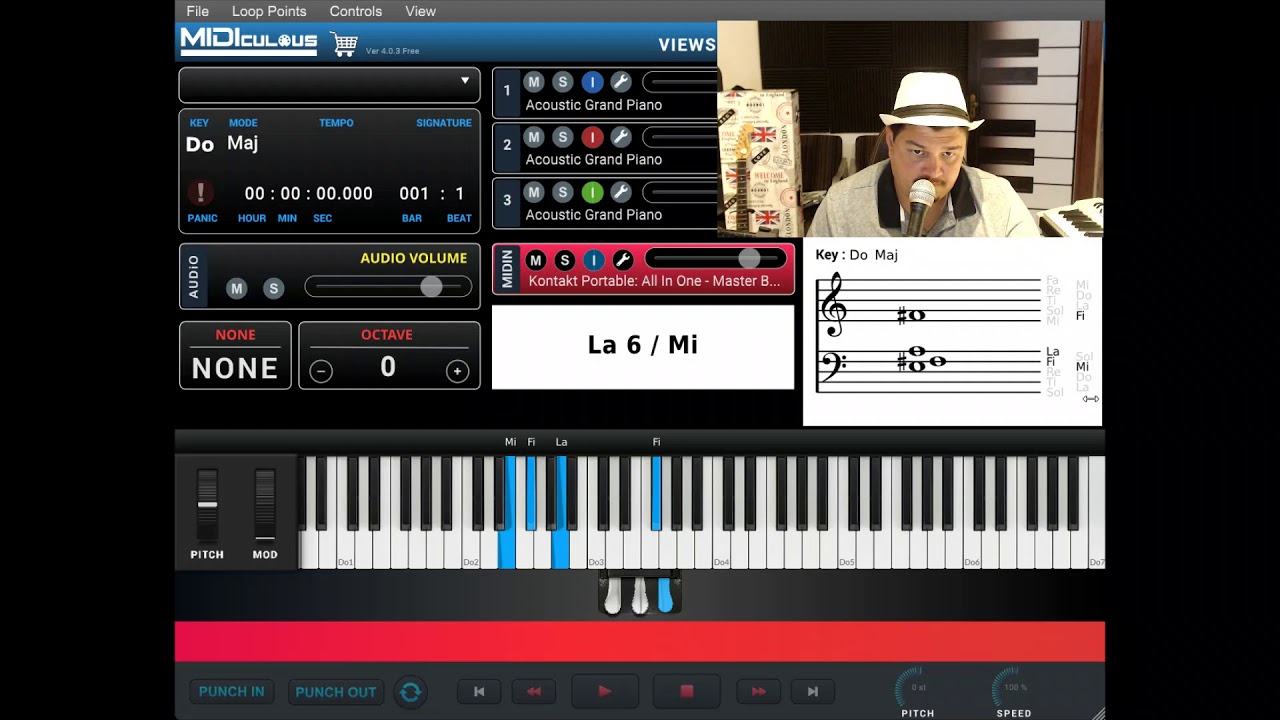Click the Punch Out button

(336, 691)
